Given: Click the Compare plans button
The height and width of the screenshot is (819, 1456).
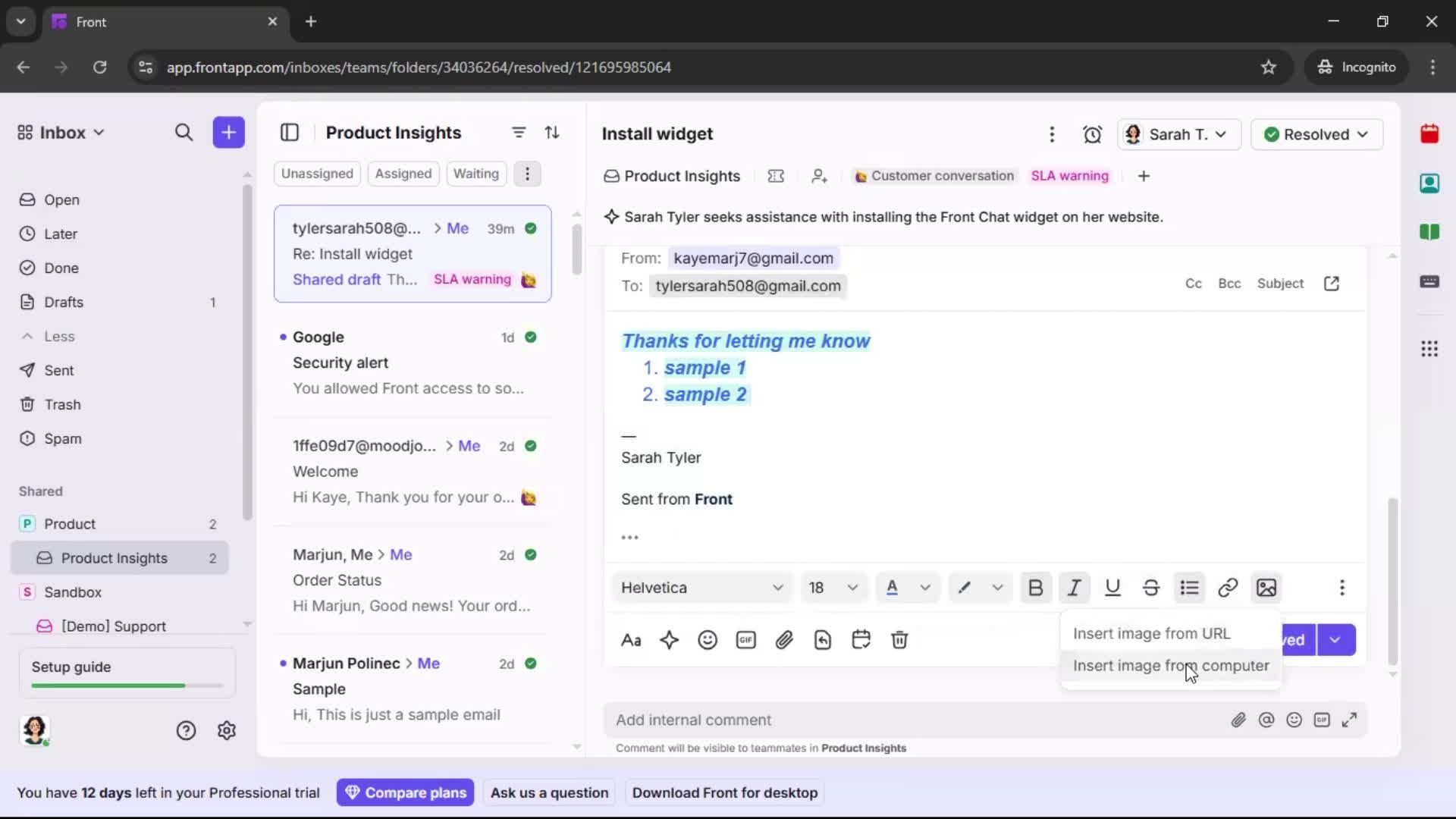Looking at the screenshot, I should coord(406,792).
